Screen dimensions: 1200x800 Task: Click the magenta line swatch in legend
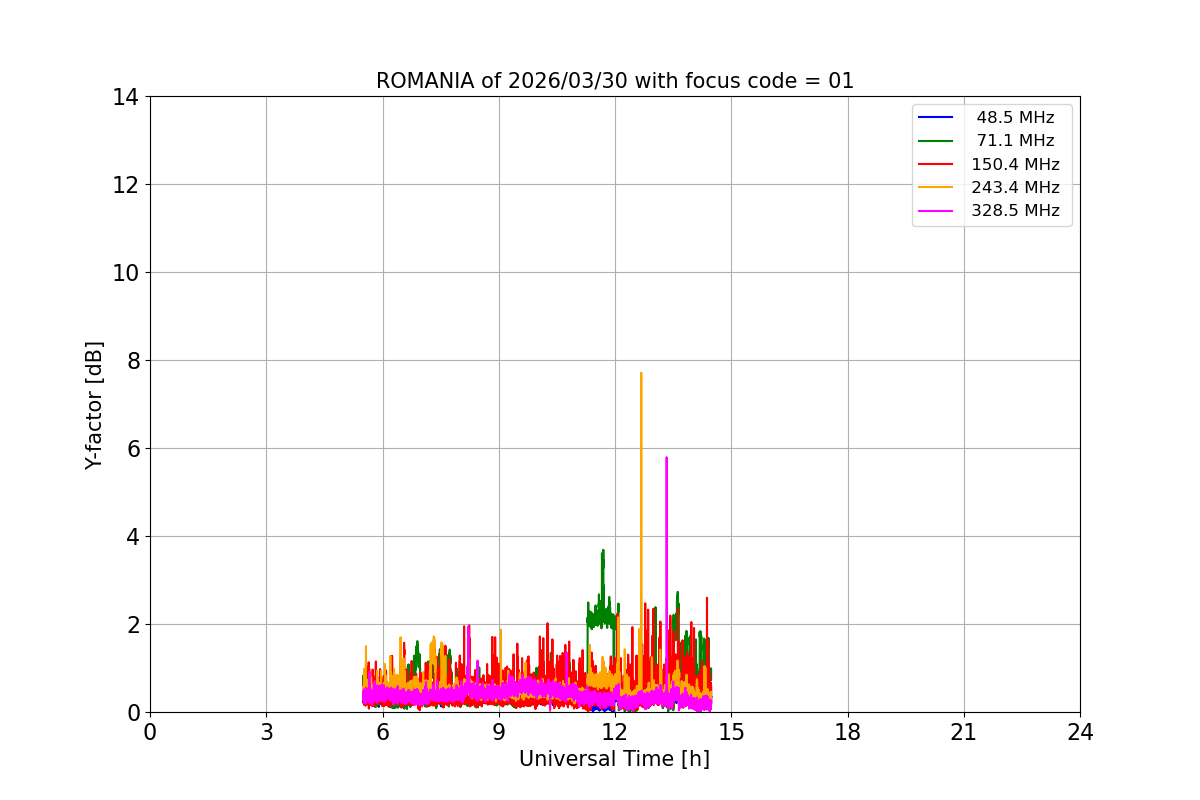point(936,211)
